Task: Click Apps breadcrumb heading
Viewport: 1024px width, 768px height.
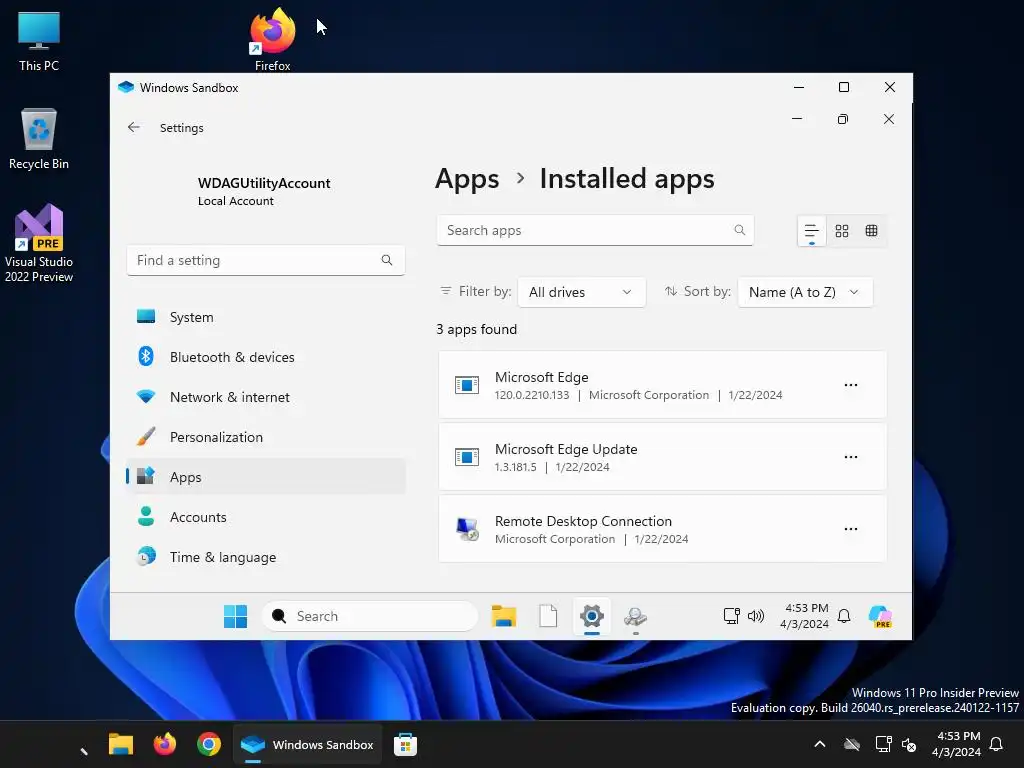Action: 467,179
